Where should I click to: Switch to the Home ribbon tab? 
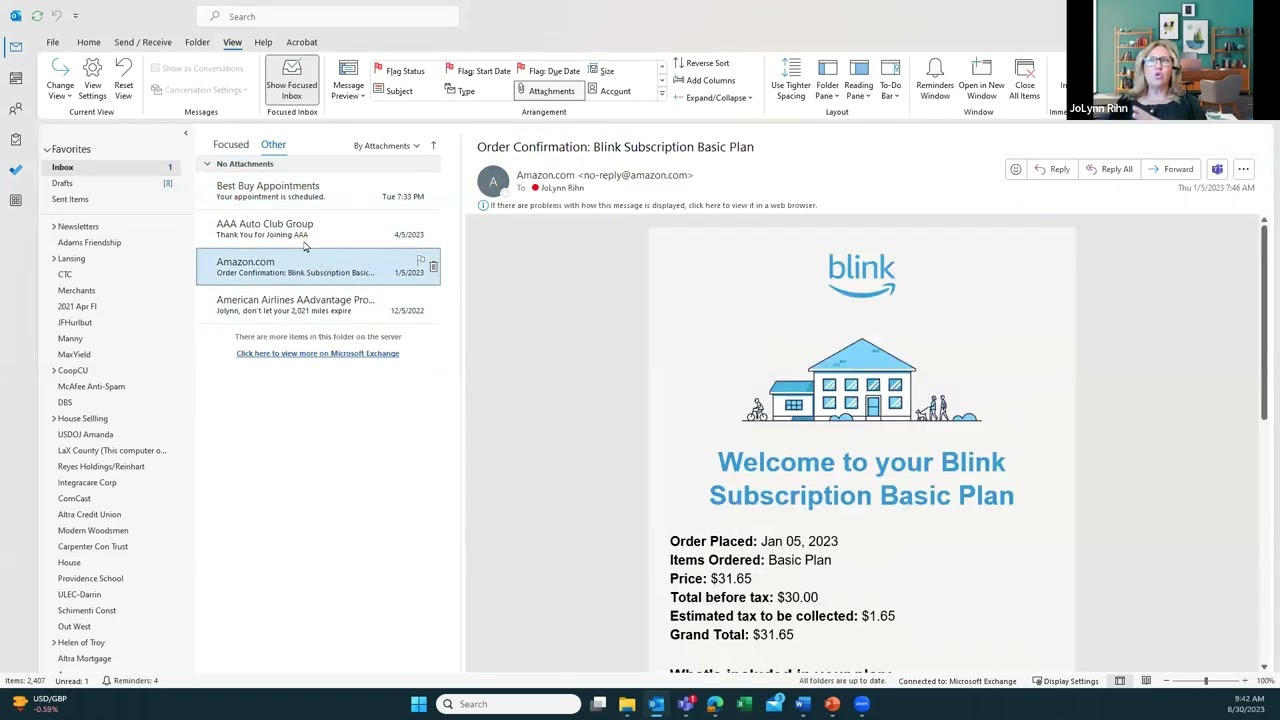88,42
